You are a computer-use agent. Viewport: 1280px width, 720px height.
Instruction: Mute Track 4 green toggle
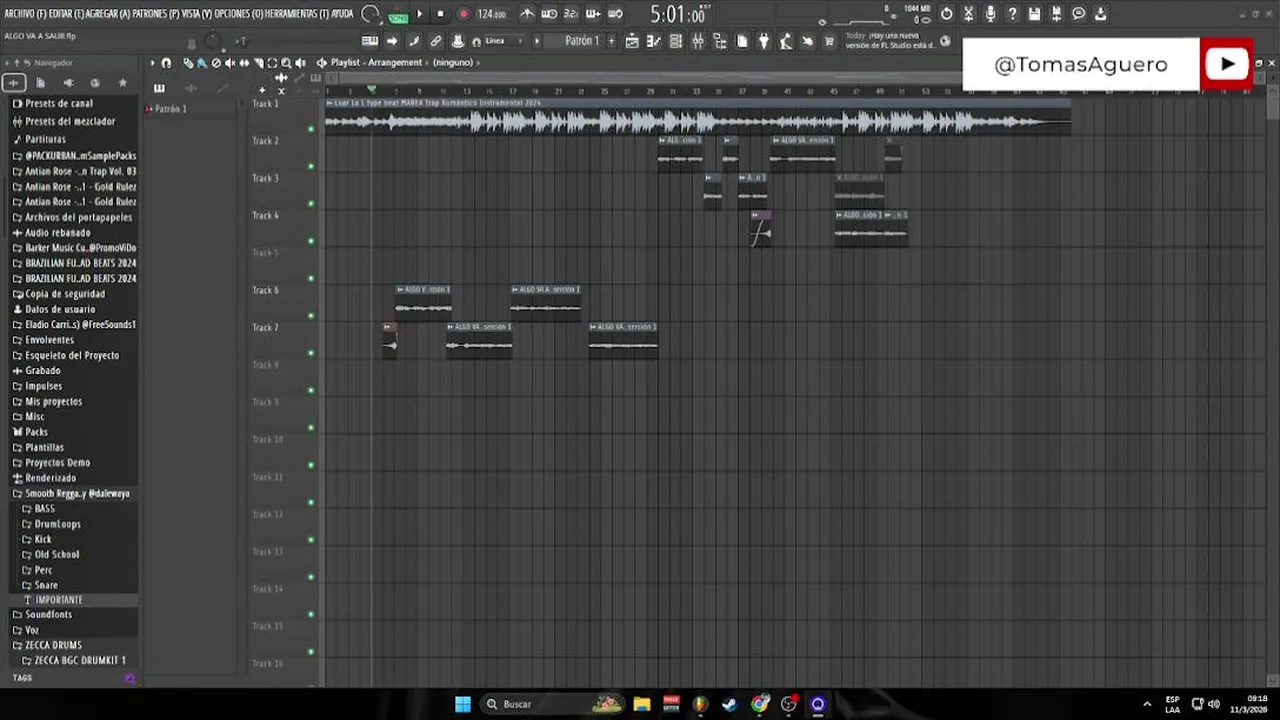pos(311,241)
